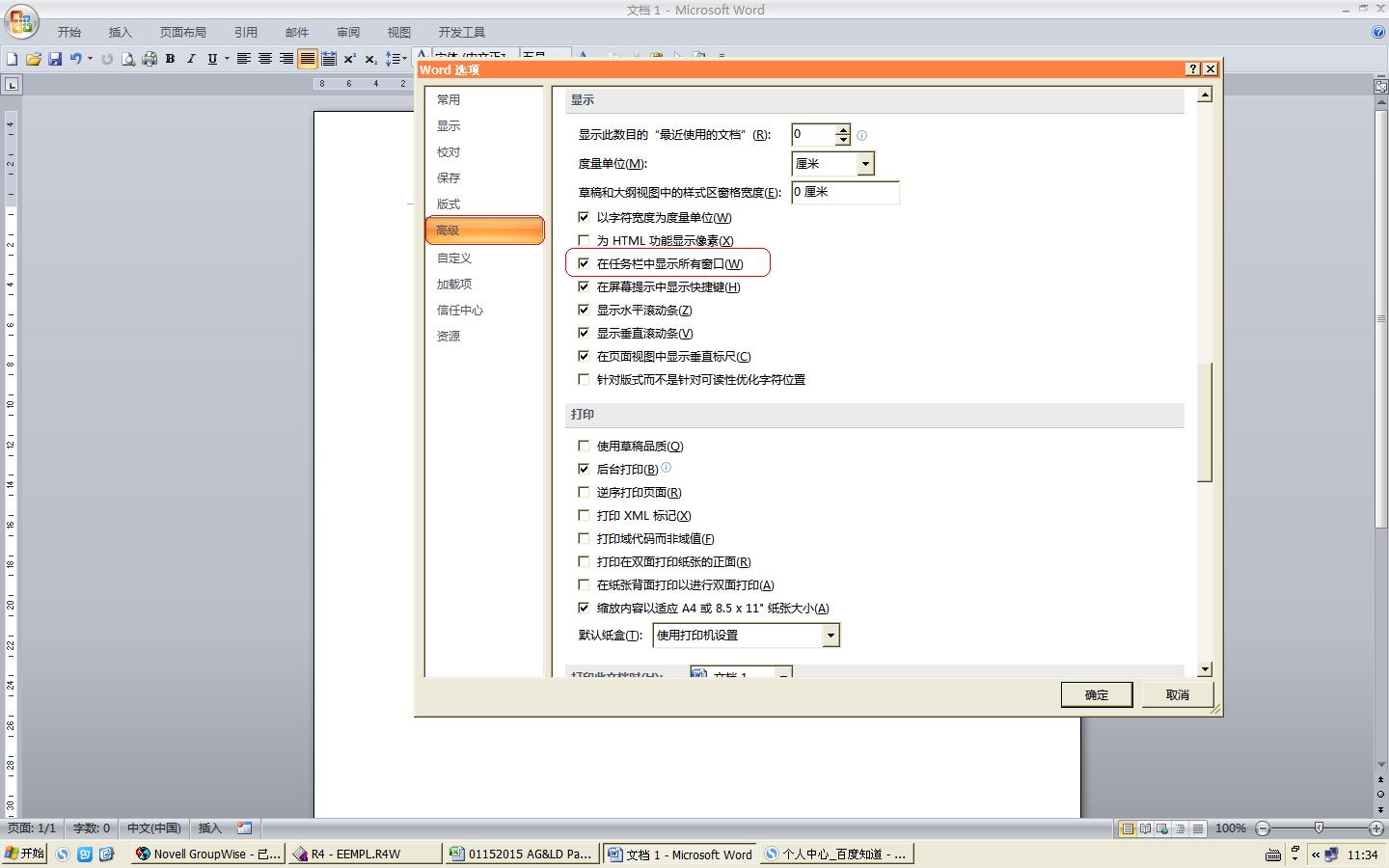Click the zoom slider handle
This screenshot has height=868, width=1389.
point(1319,828)
